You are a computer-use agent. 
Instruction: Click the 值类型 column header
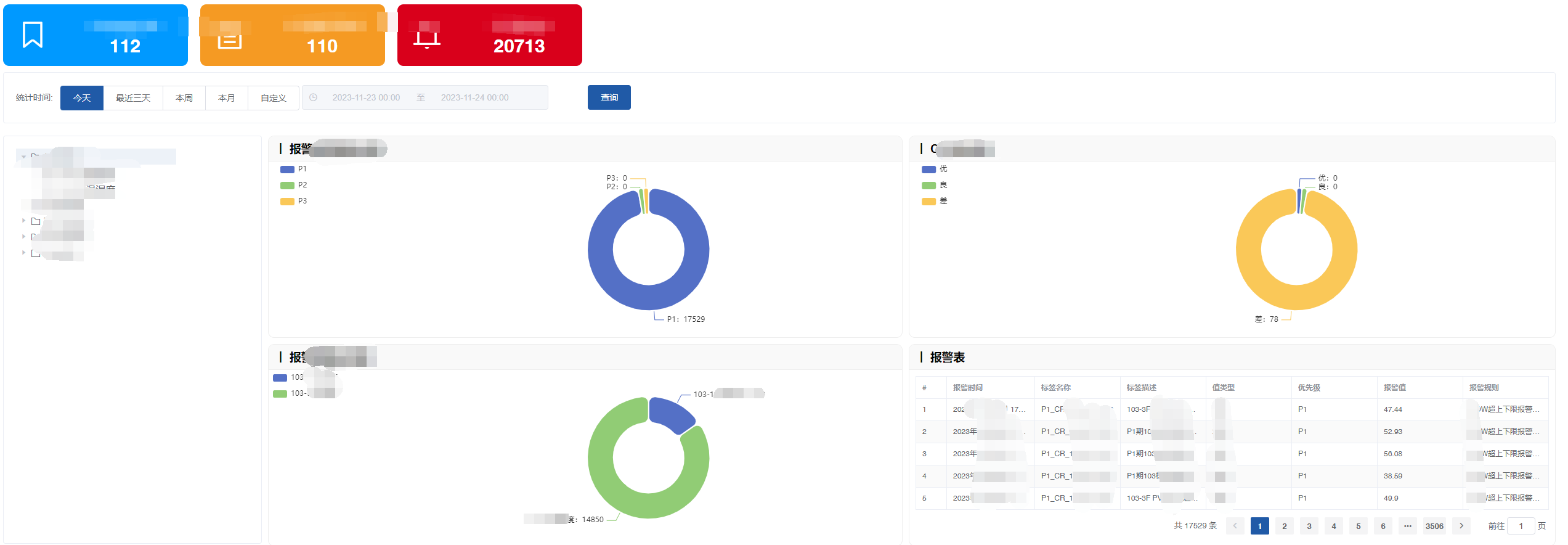[1223, 388]
